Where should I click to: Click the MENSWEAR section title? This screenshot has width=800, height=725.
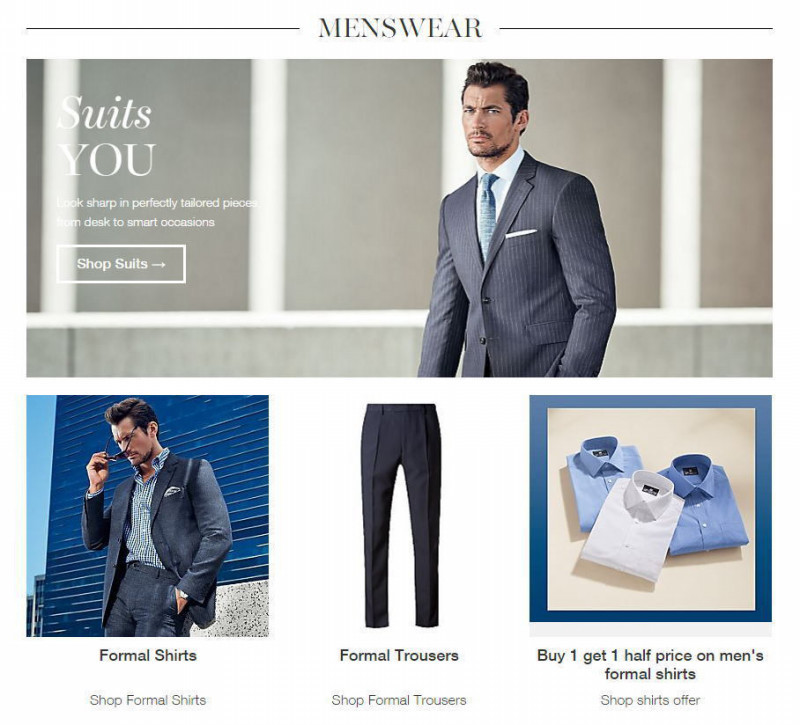pyautogui.click(x=400, y=28)
